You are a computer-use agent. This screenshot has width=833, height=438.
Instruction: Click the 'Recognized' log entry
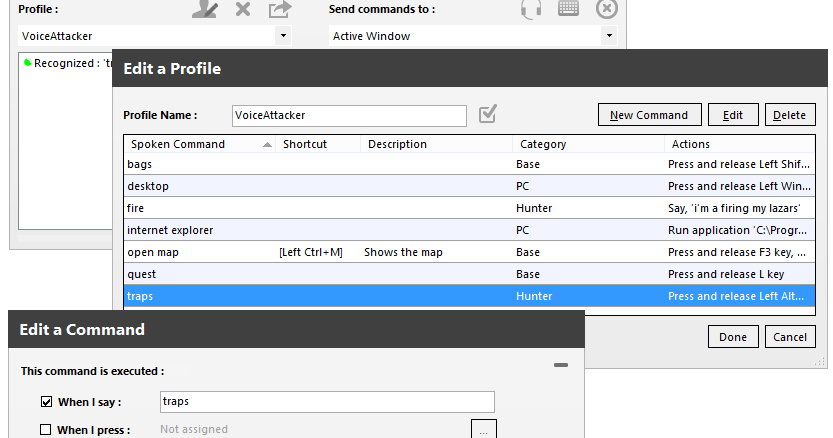coord(69,63)
